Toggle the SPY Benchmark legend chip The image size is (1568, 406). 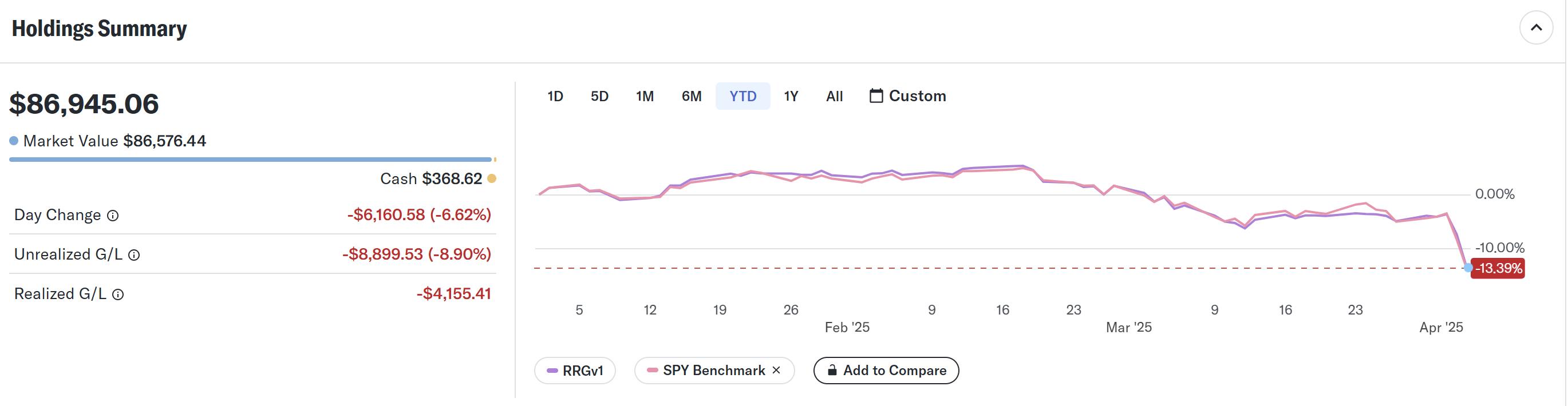706,371
